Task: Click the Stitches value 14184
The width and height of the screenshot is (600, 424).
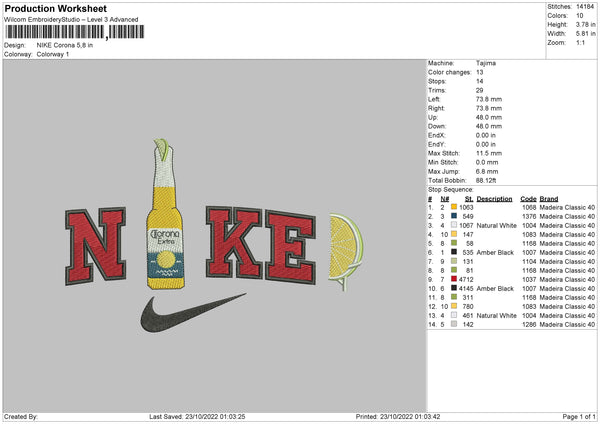Action: point(585,7)
